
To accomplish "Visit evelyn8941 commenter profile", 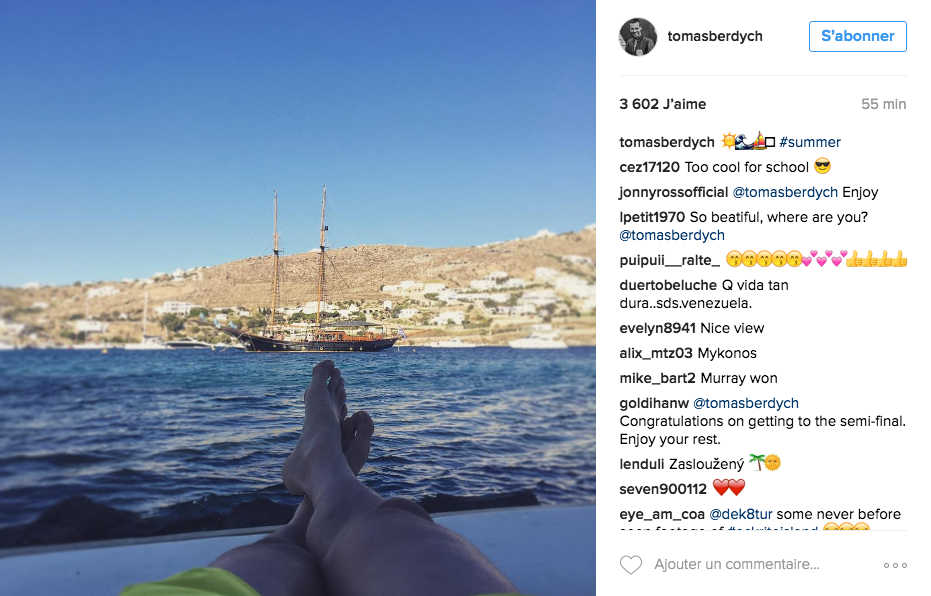I will (x=657, y=328).
